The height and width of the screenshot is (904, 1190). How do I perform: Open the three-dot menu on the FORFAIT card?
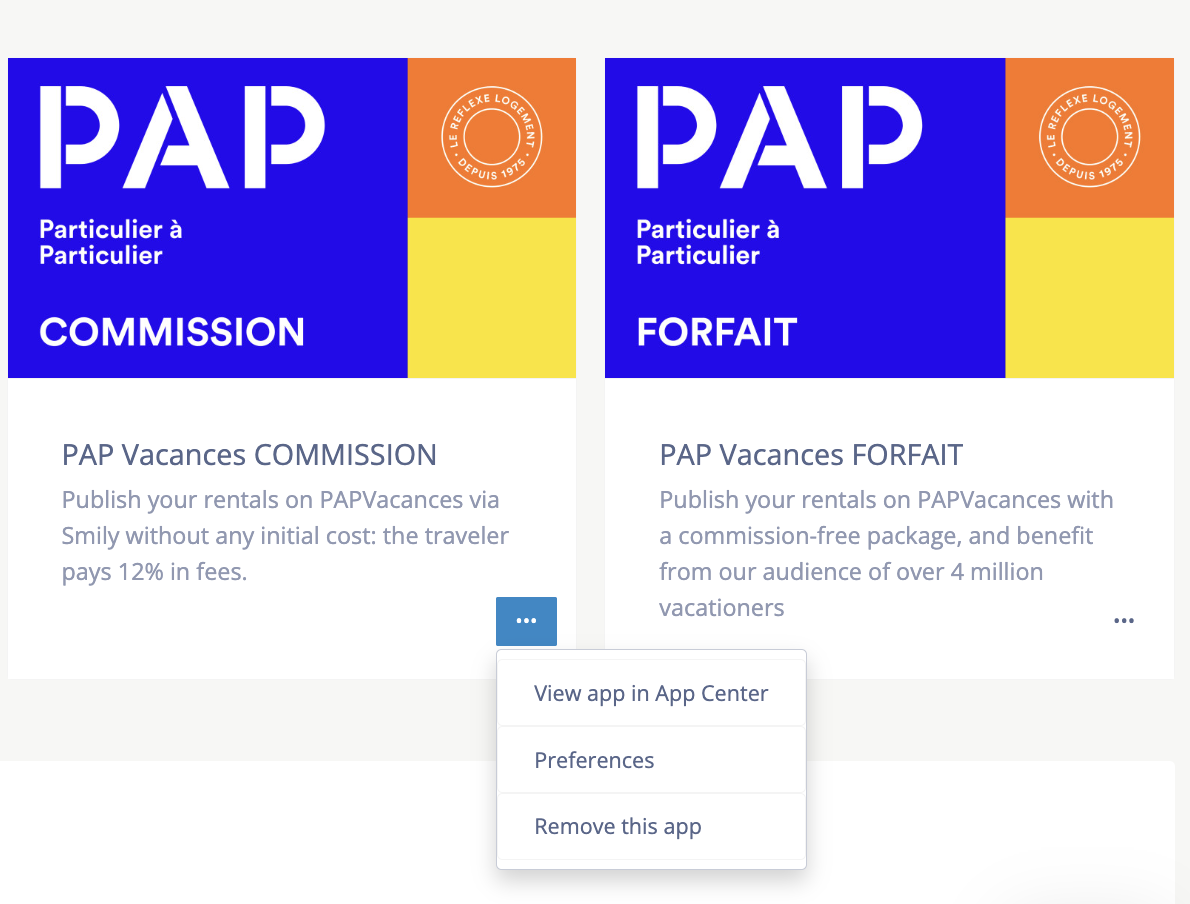1124,621
